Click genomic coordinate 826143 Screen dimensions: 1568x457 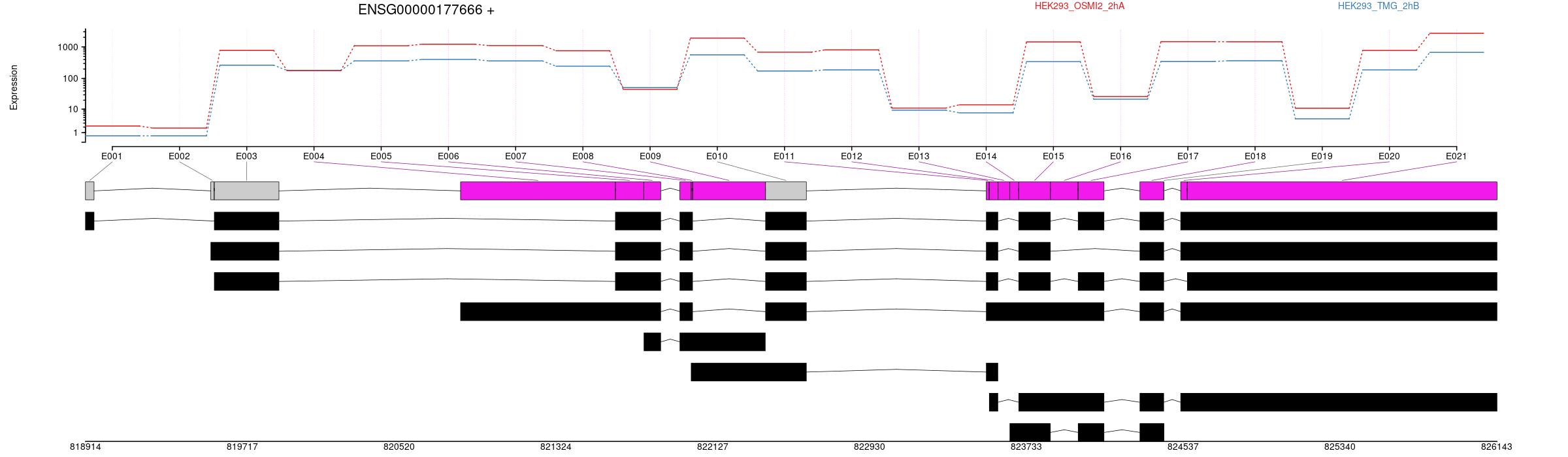click(1496, 447)
